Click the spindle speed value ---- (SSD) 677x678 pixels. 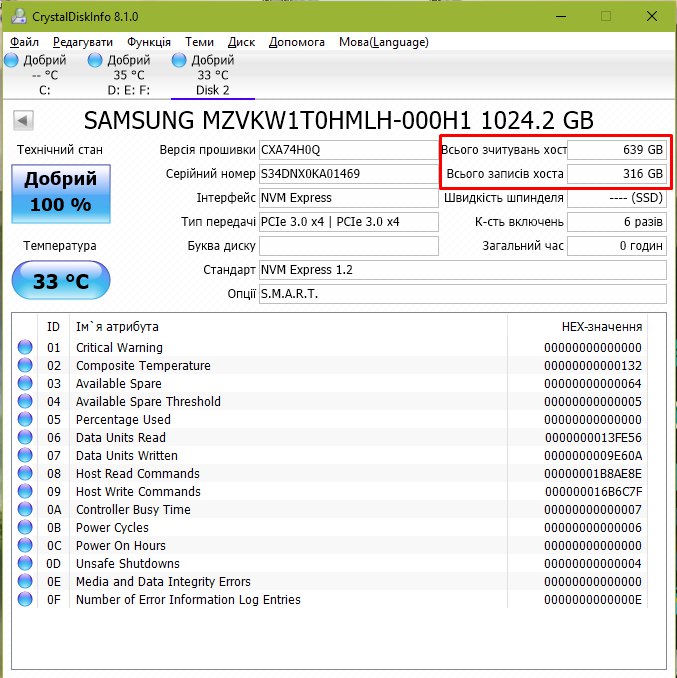[x=617, y=198]
